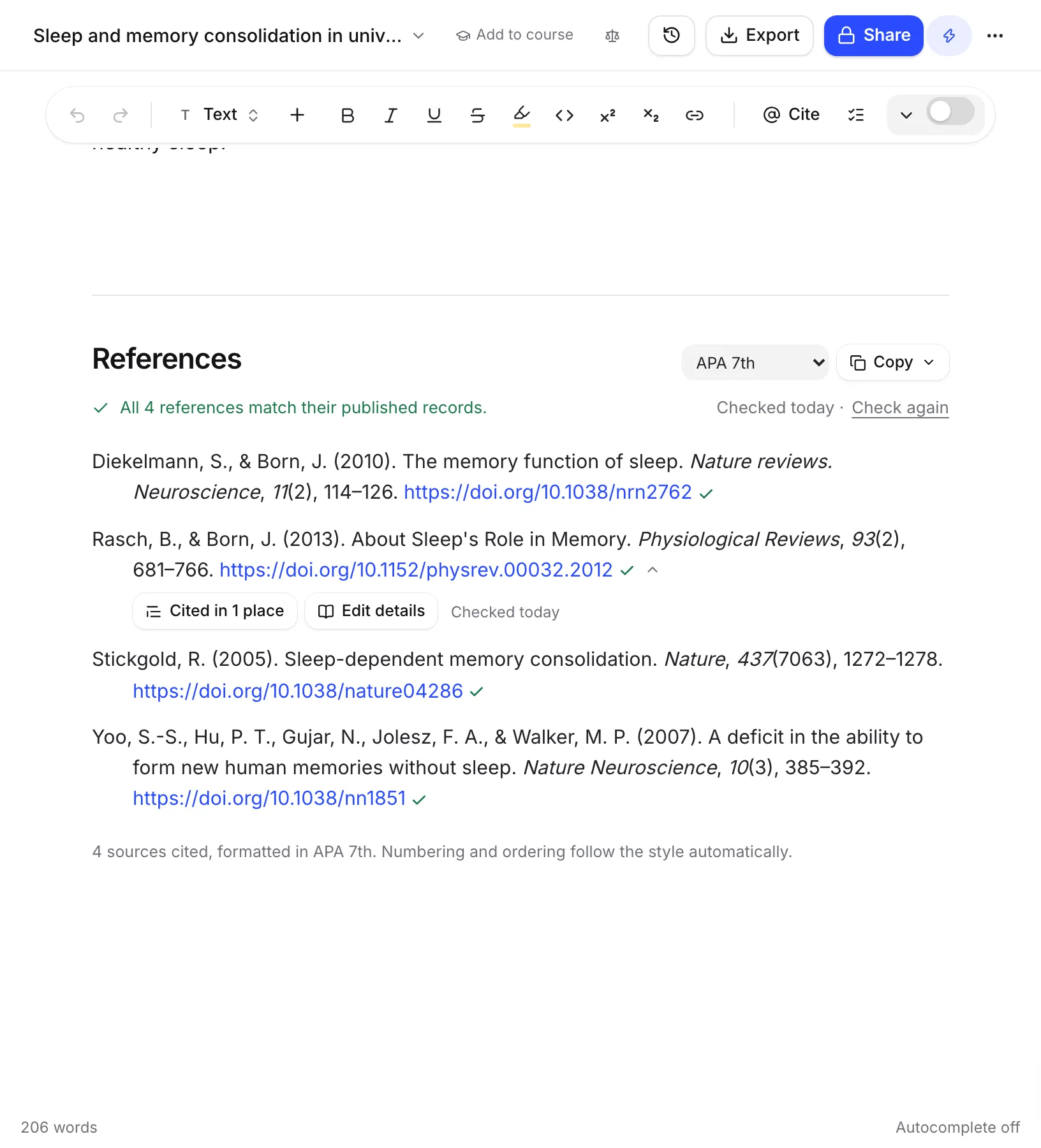This screenshot has height=1148, width=1041.
Task: Click the undo arrow icon
Action: point(77,115)
